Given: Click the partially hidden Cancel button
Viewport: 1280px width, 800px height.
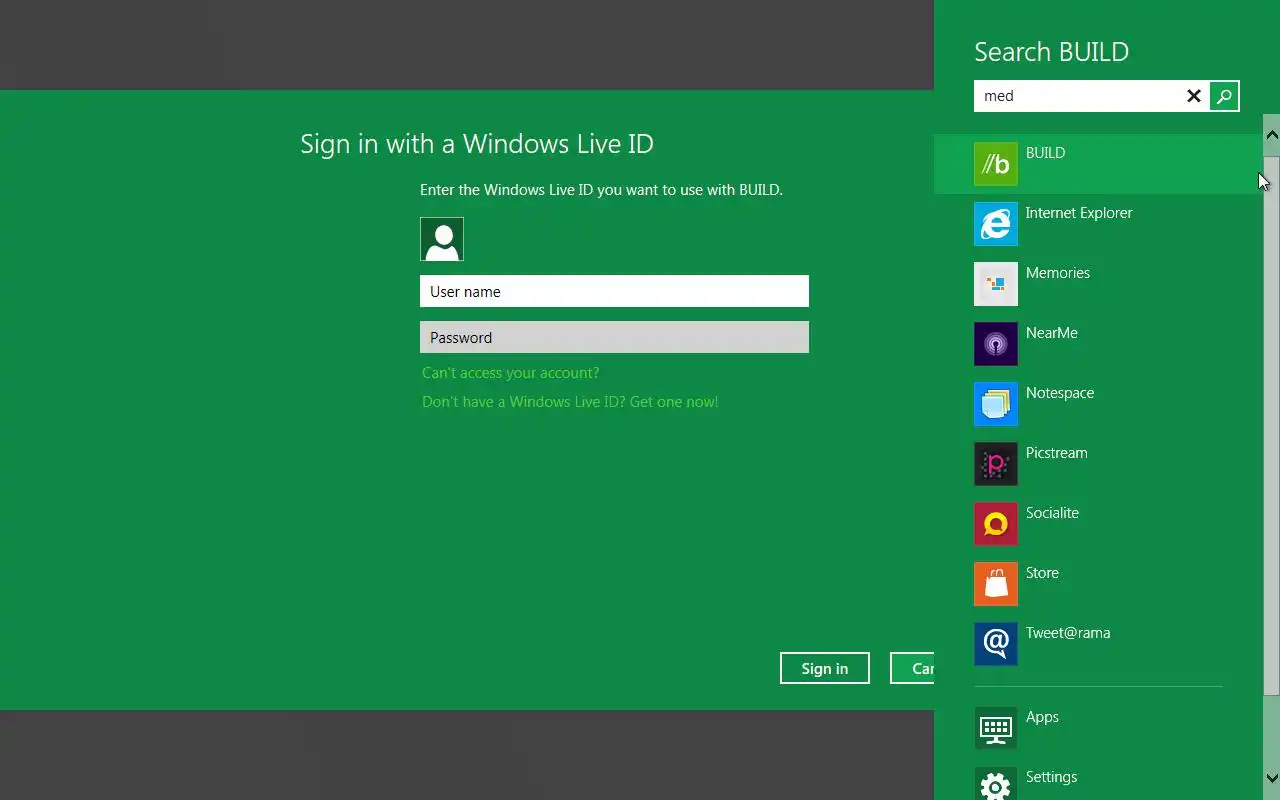Looking at the screenshot, I should [912, 668].
